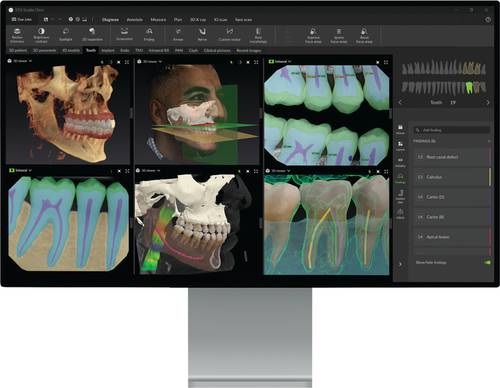Switch to the Annotate ribbon tab

point(135,20)
